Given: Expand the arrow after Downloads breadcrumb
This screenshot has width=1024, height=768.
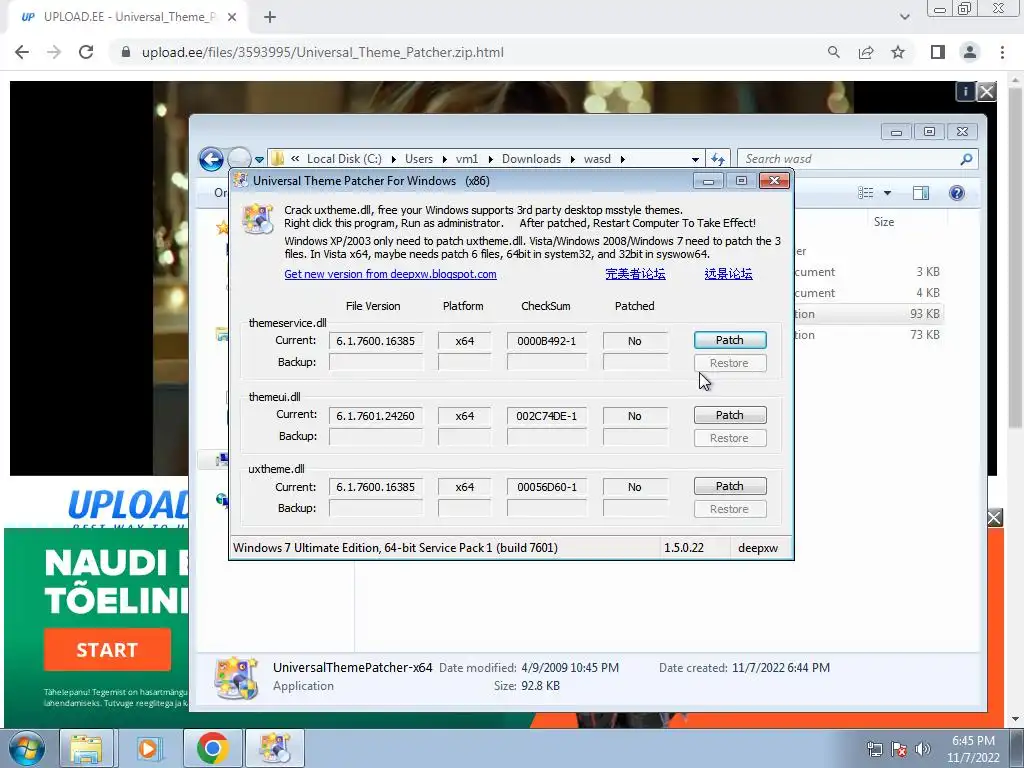Looking at the screenshot, I should click(x=572, y=159).
